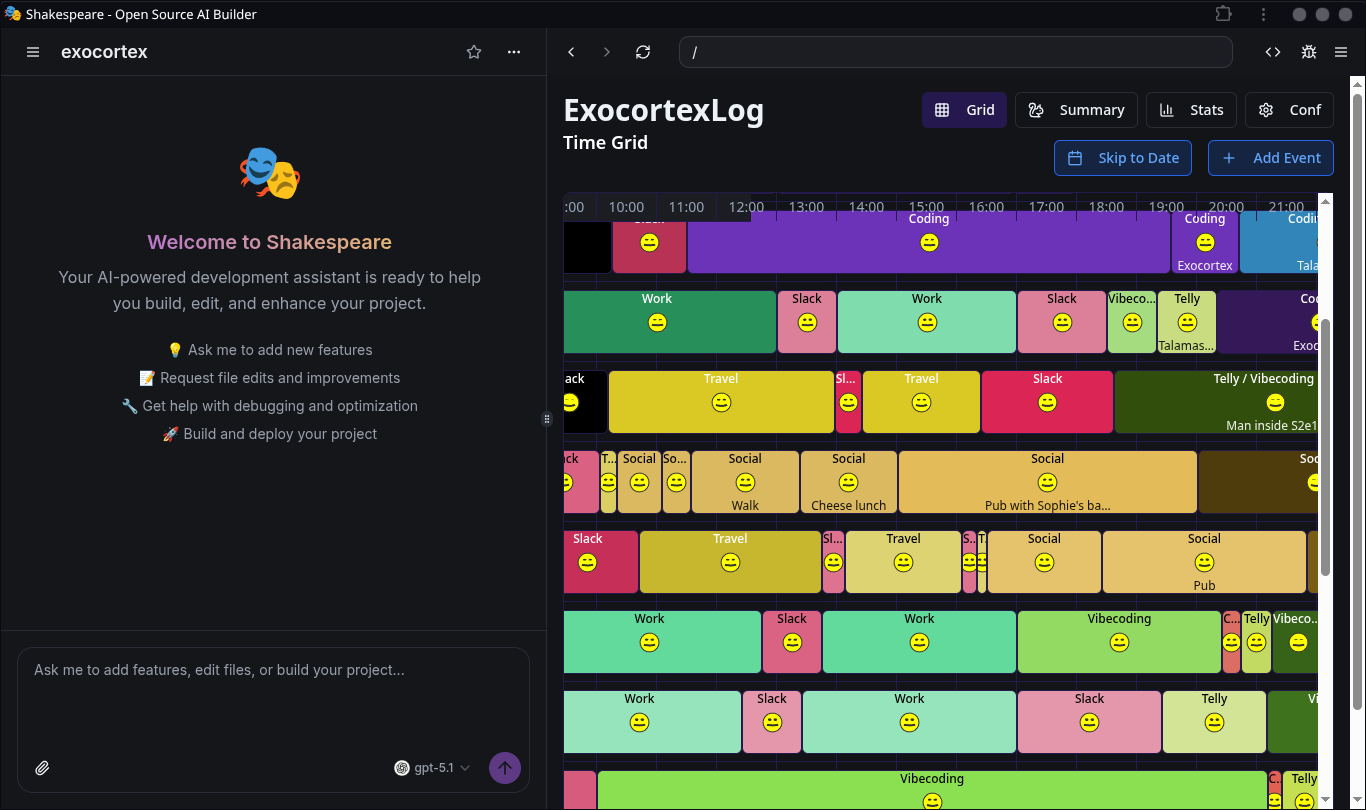The height and width of the screenshot is (810, 1366).
Task: Attach a file with the paperclip icon
Action: (x=43, y=768)
